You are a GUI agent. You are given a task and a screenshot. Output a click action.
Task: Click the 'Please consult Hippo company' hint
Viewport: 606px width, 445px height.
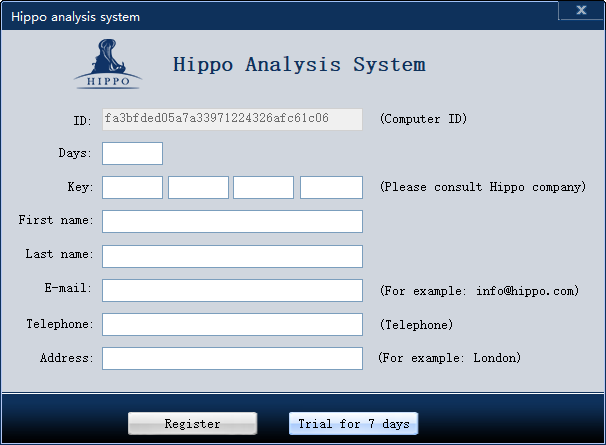click(x=482, y=187)
